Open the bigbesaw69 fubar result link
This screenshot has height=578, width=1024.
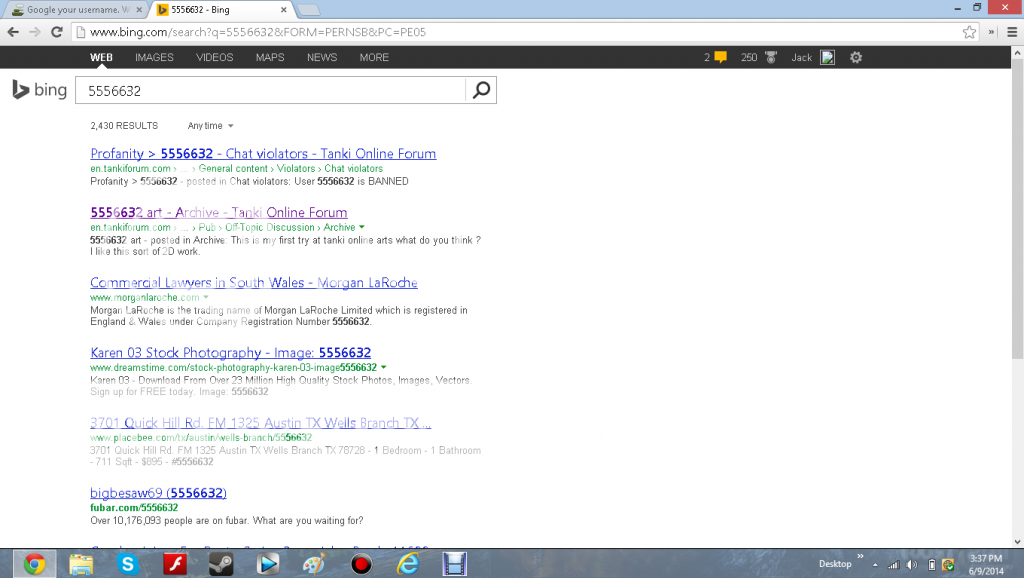(158, 493)
